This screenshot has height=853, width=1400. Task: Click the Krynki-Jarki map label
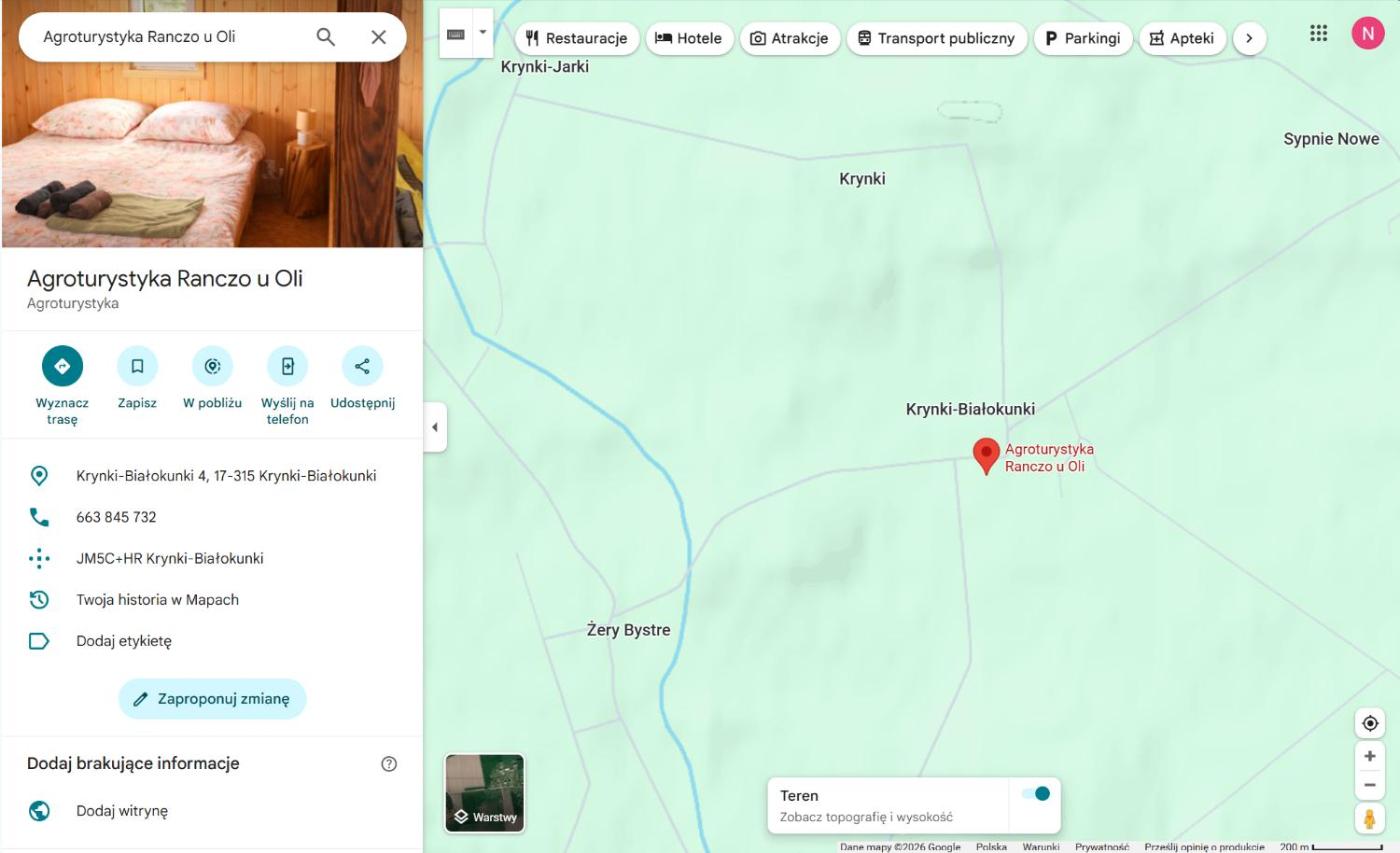pyautogui.click(x=545, y=67)
